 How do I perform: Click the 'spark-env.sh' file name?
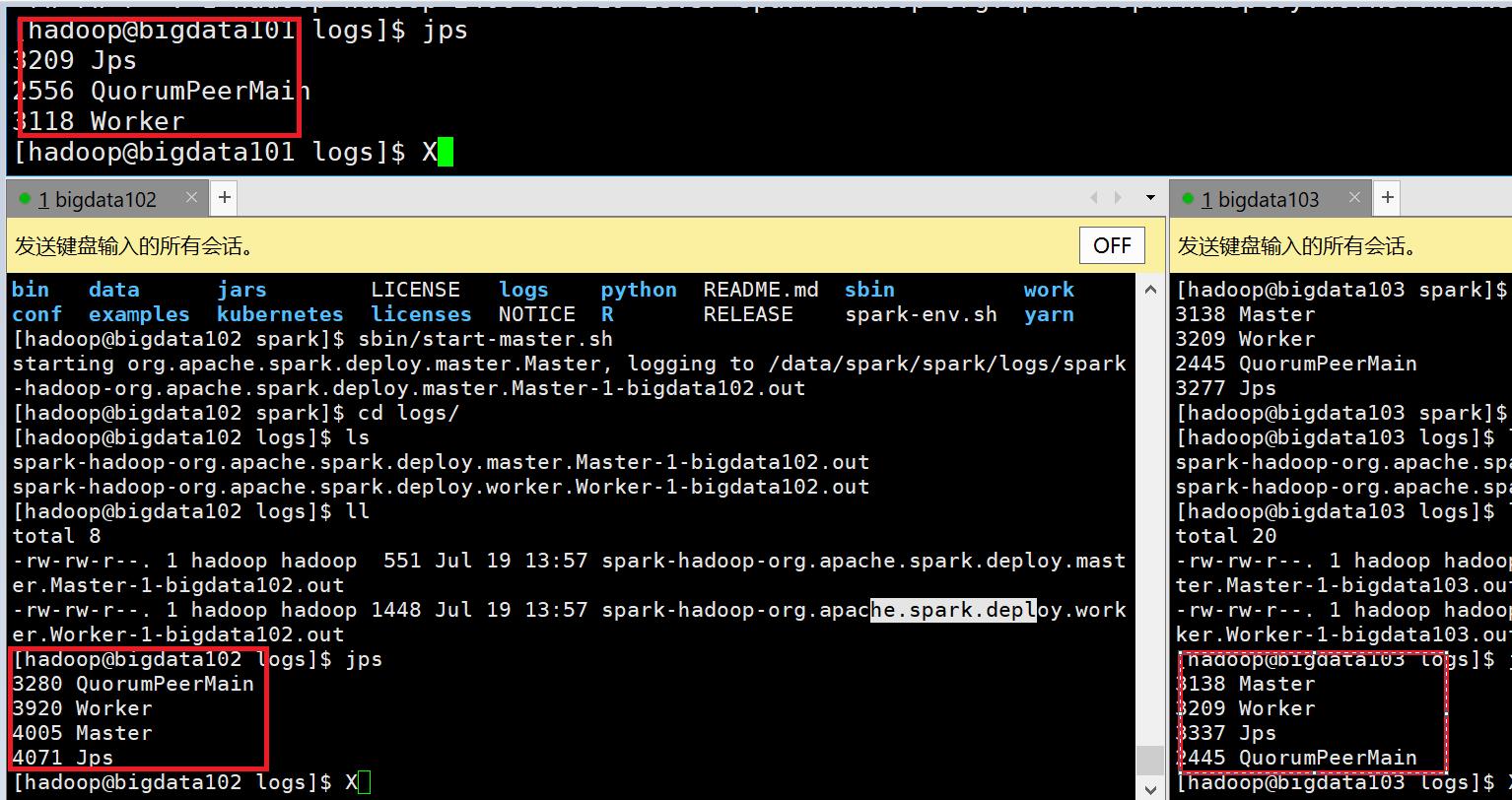(921, 314)
